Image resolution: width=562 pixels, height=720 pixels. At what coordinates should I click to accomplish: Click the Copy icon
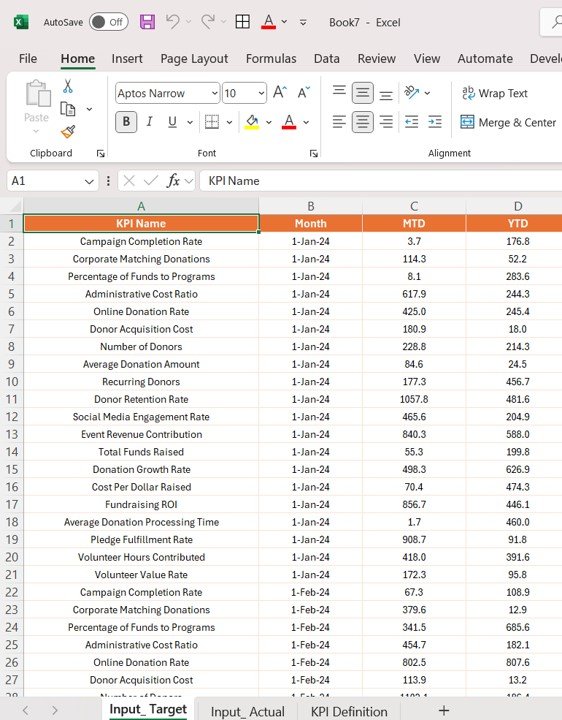tap(68, 109)
